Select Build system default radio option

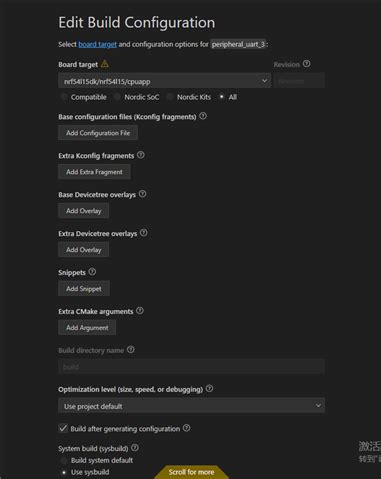63,460
